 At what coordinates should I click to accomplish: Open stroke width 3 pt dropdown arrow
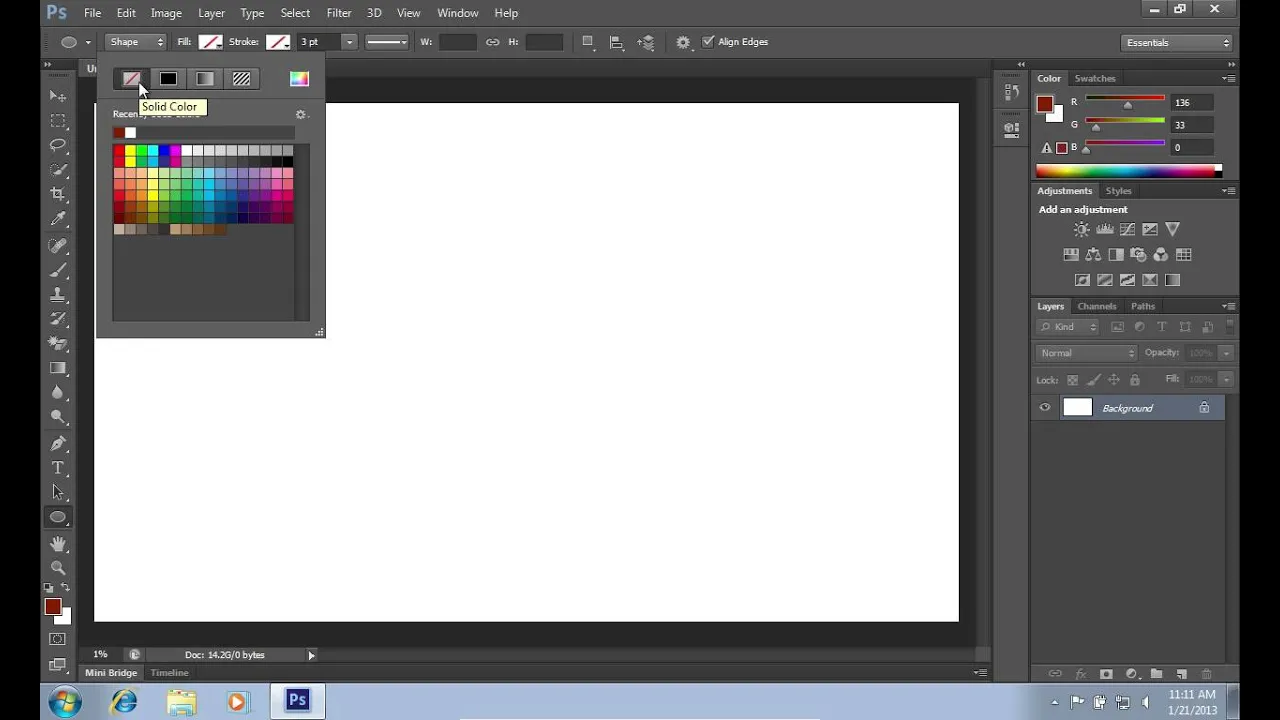(x=349, y=42)
